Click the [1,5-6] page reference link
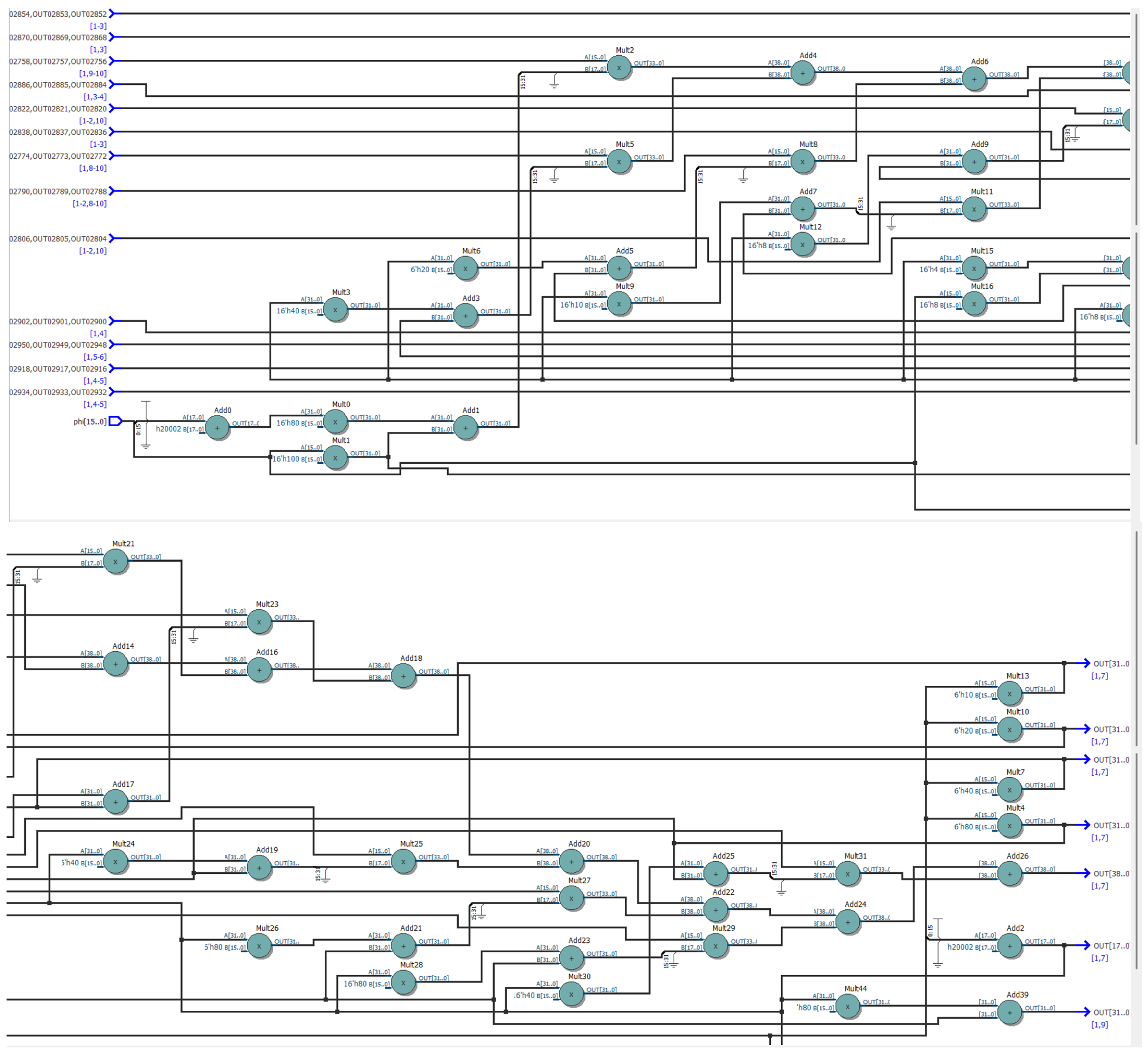 point(95,357)
